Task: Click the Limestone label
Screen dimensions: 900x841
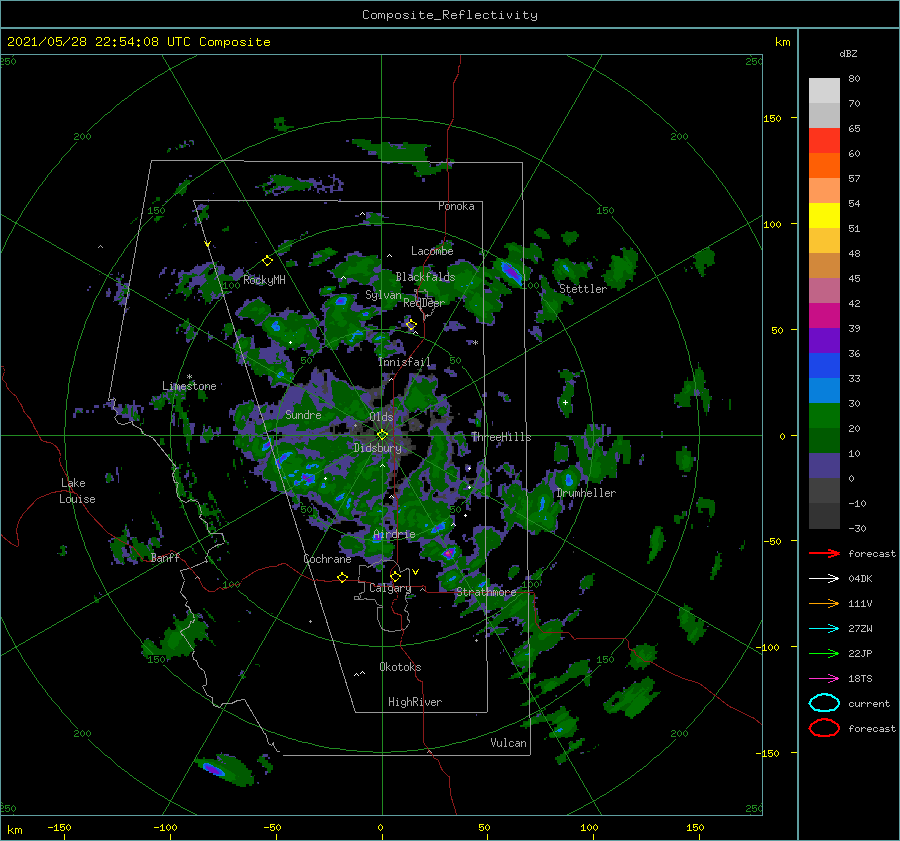Action: [x=189, y=386]
